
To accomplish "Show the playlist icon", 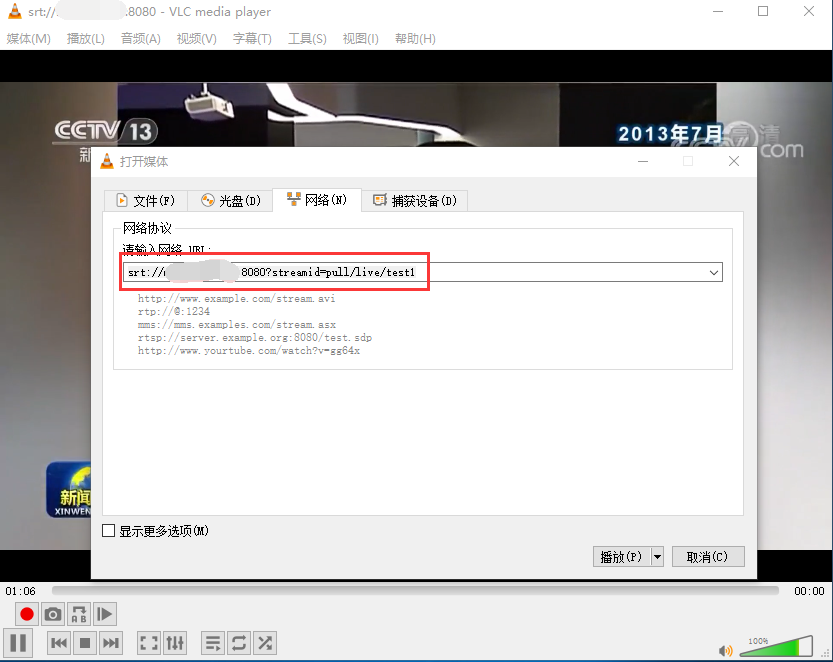I will (x=212, y=643).
